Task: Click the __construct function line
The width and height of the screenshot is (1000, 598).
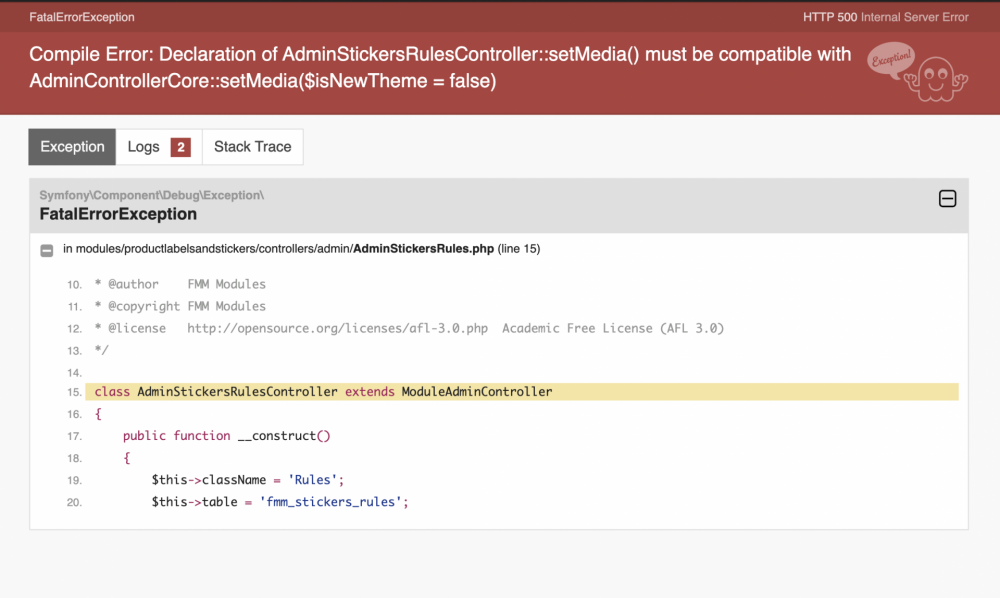Action: (226, 436)
